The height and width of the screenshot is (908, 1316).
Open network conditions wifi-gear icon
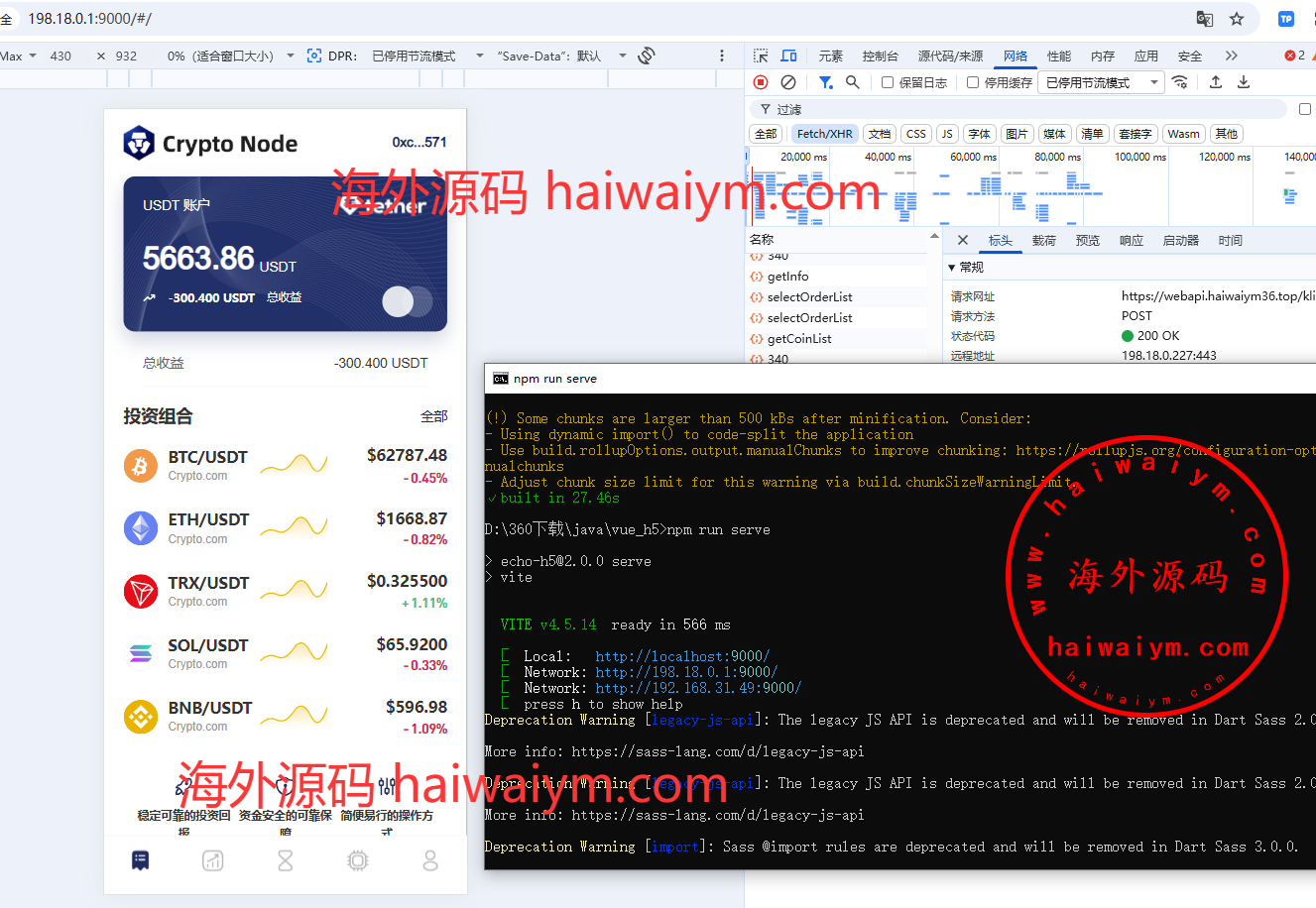(1180, 82)
